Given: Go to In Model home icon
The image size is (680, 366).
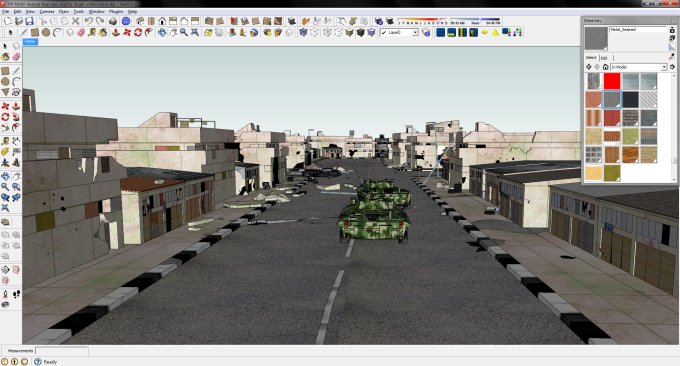Looking at the screenshot, I should coord(605,67).
